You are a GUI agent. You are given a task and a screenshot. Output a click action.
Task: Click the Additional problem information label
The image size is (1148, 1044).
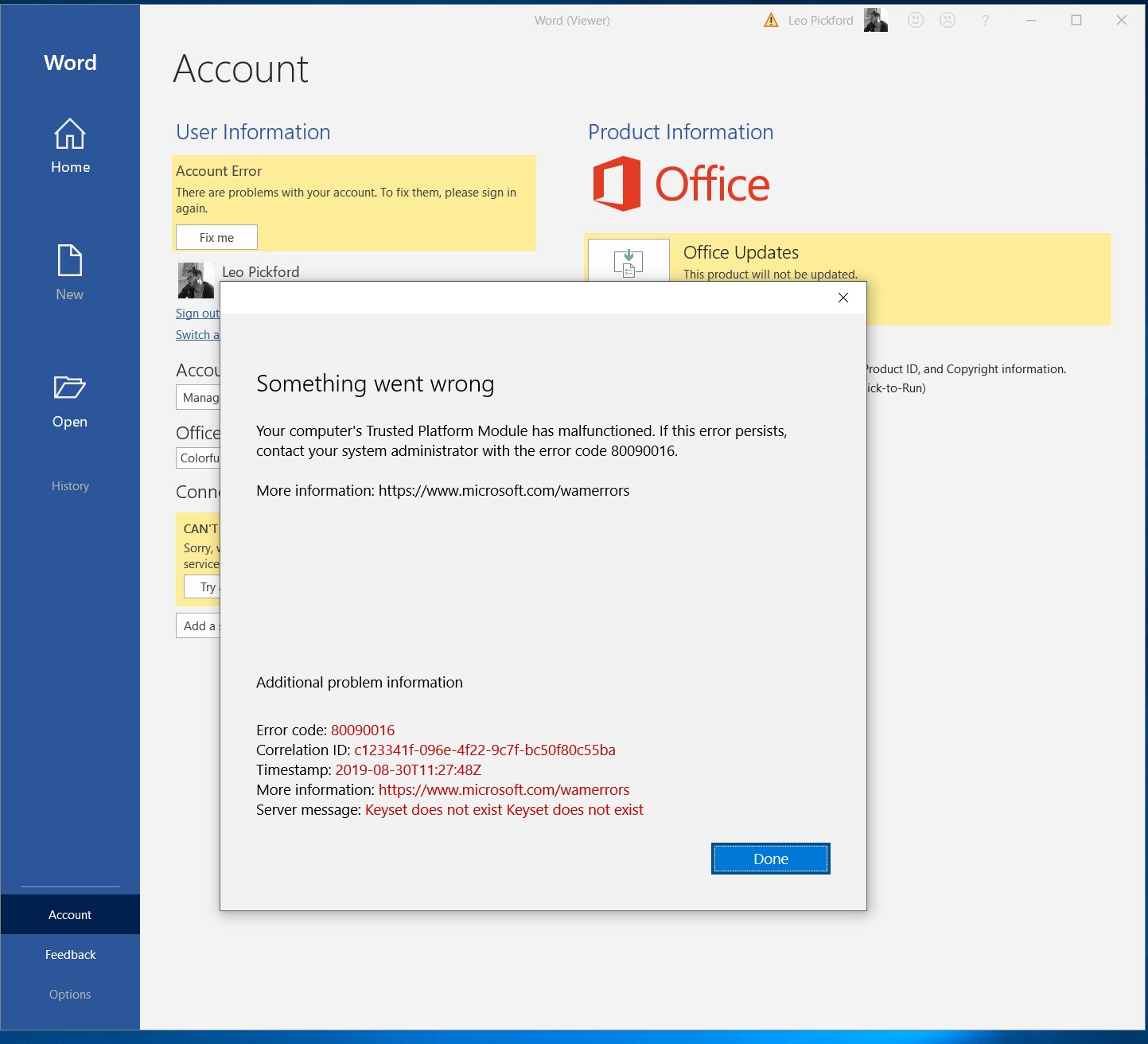point(360,683)
